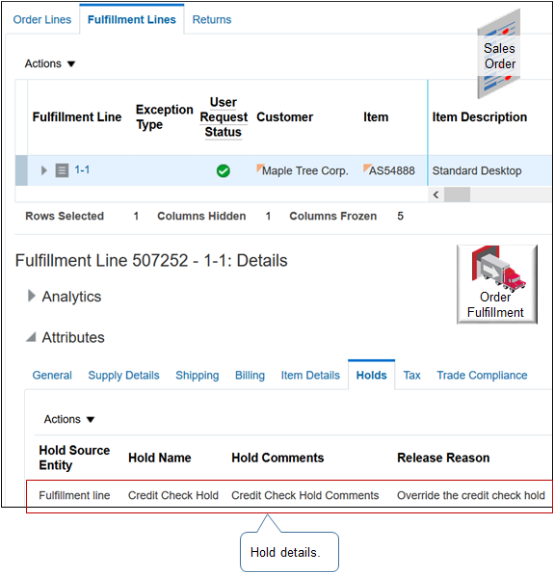Viewport: 554px width, 573px height.
Task: Click the Customer column header
Action: [285, 117]
